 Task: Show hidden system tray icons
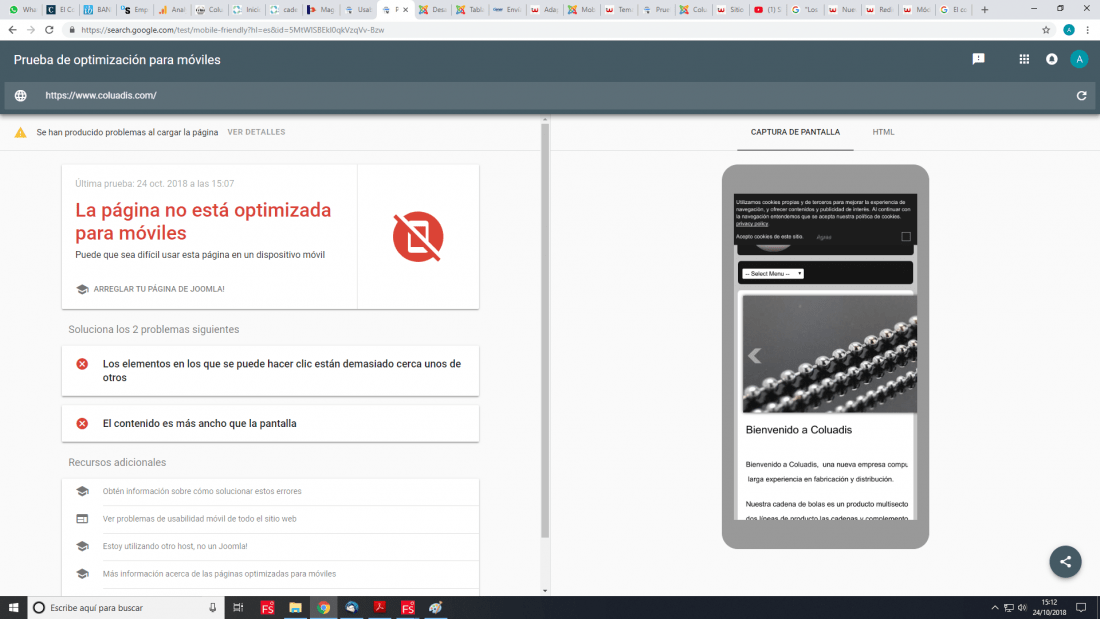pos(994,608)
